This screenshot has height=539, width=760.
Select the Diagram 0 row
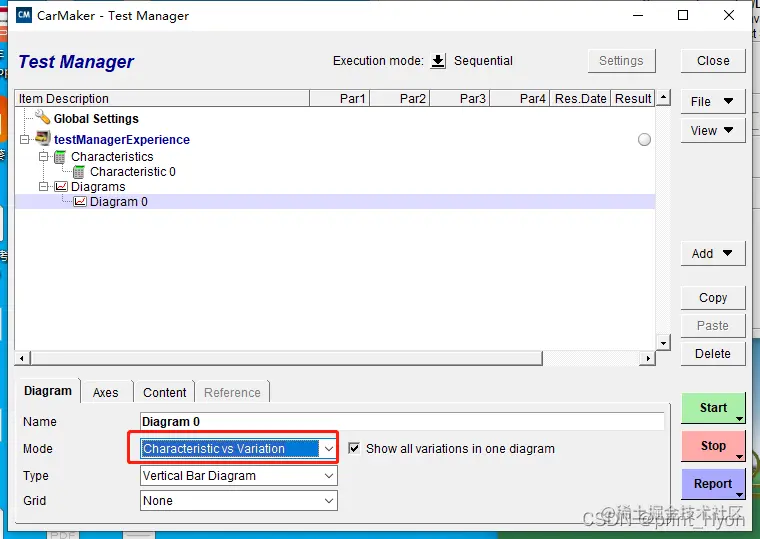click(x=335, y=202)
